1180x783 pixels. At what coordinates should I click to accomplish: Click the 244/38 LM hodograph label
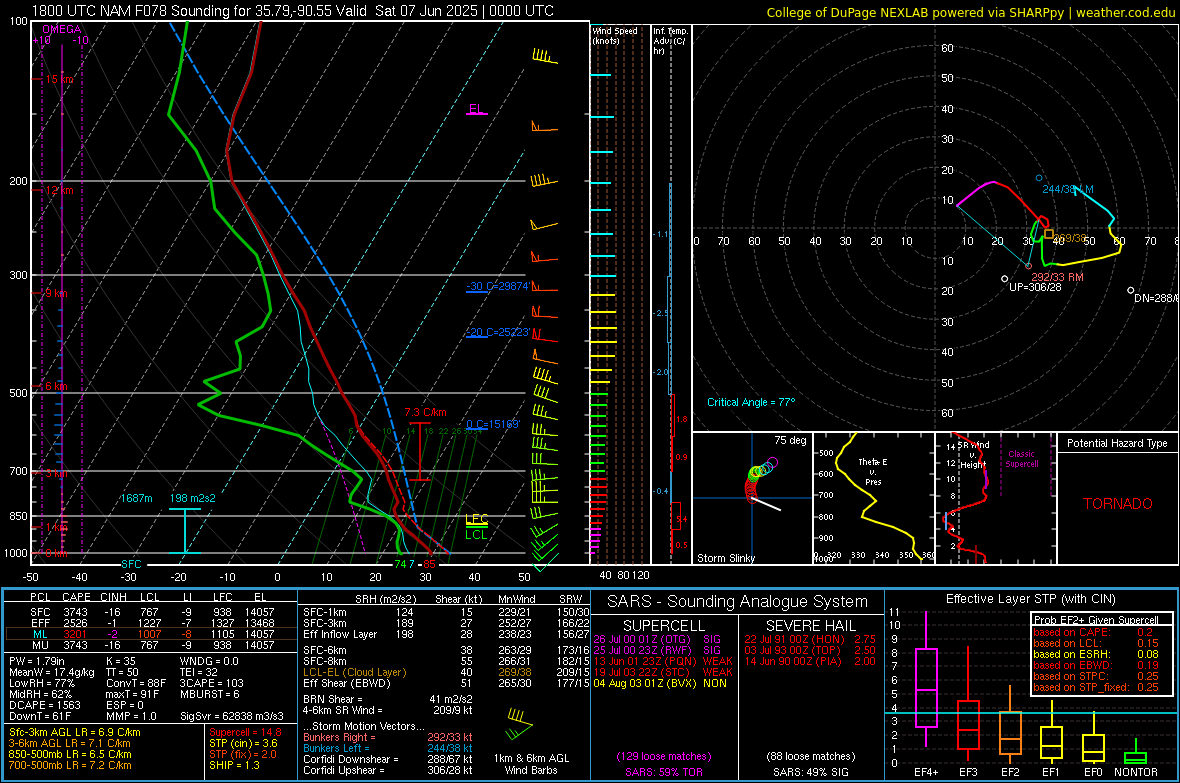tap(1068, 189)
